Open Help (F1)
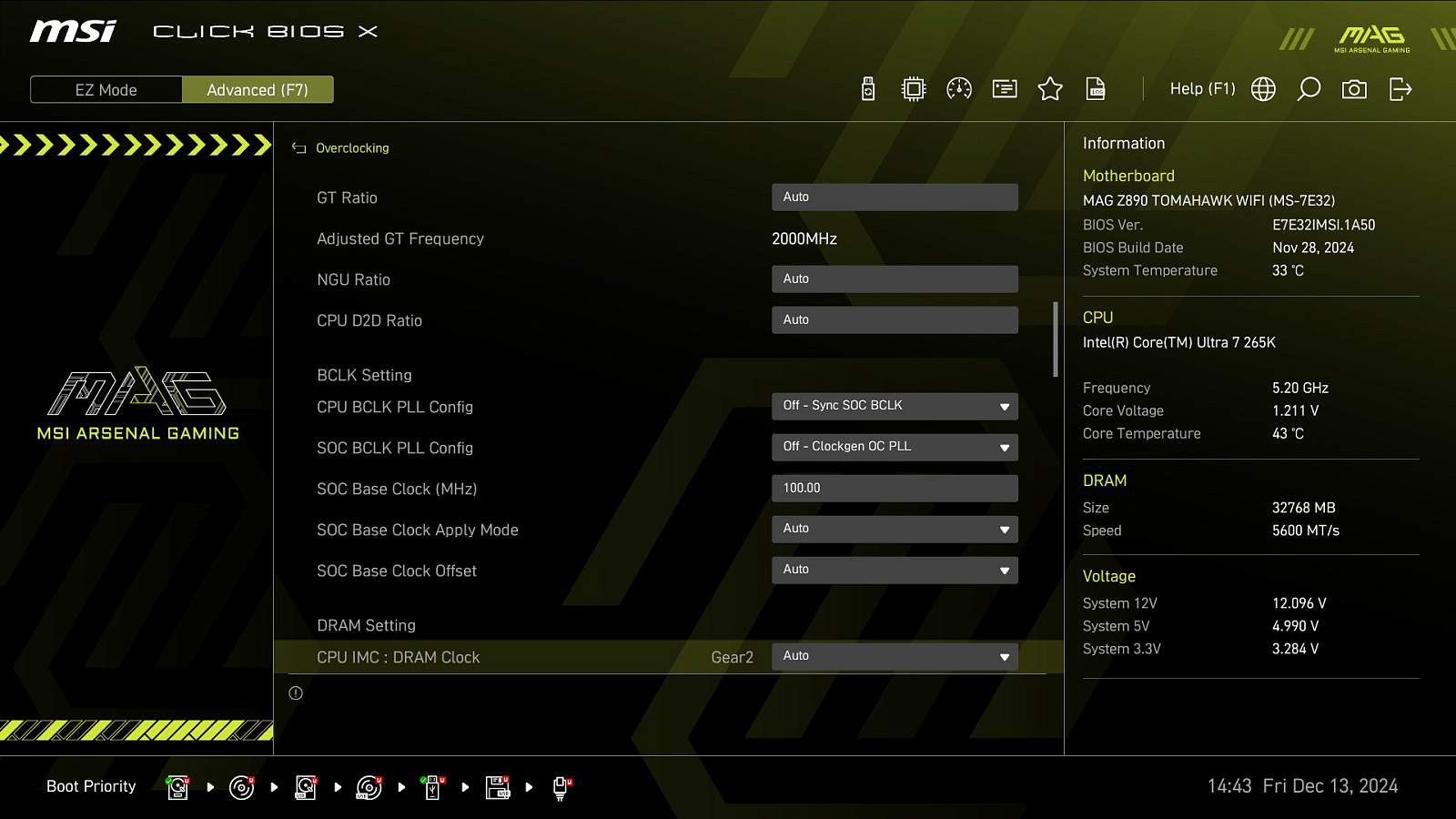Viewport: 1456px width, 819px height. pos(1202,88)
